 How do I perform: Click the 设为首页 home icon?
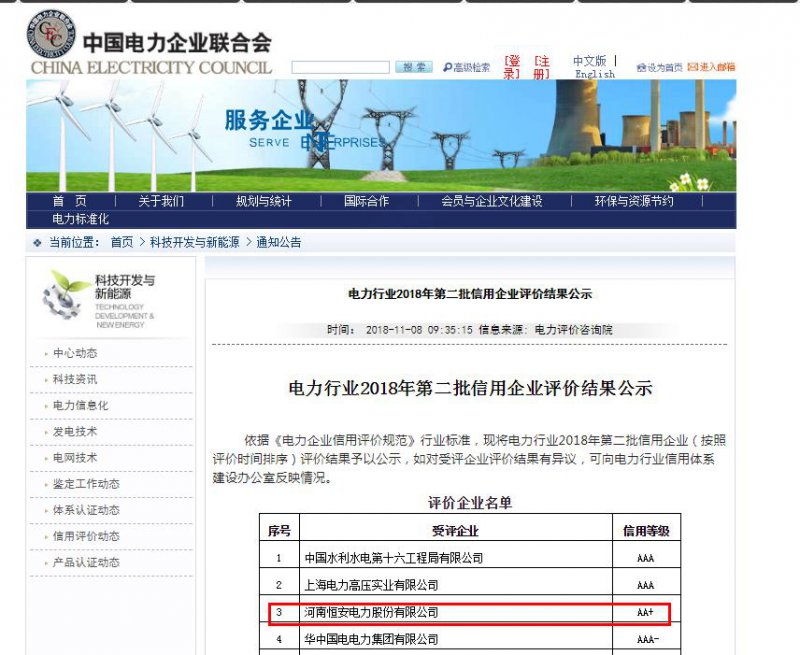tap(641, 67)
